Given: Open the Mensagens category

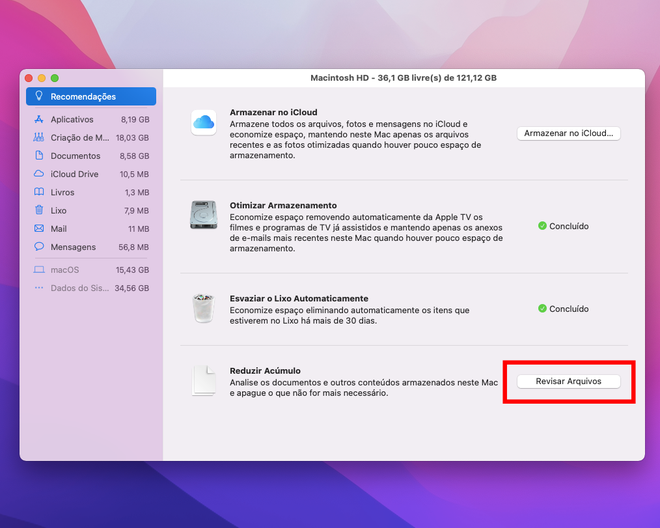Looking at the screenshot, I should (91, 247).
